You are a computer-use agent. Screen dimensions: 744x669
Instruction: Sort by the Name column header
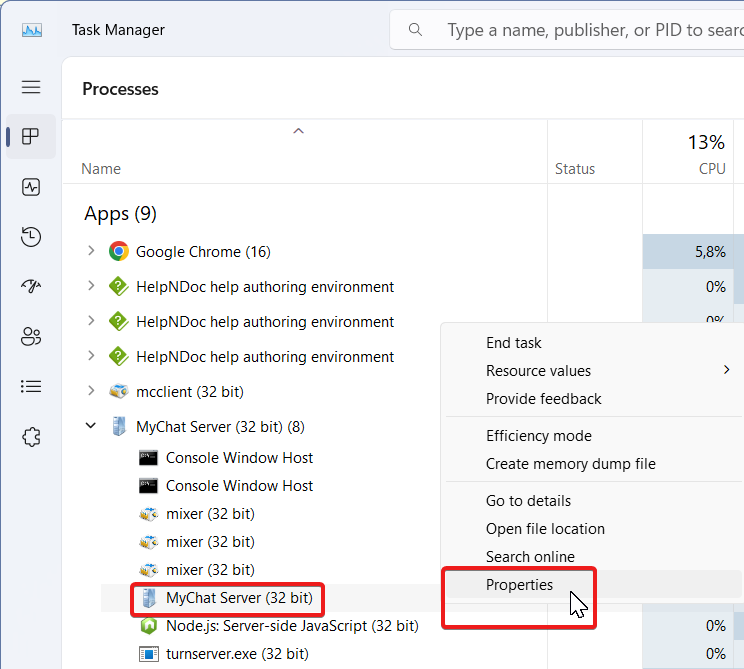tap(101, 168)
